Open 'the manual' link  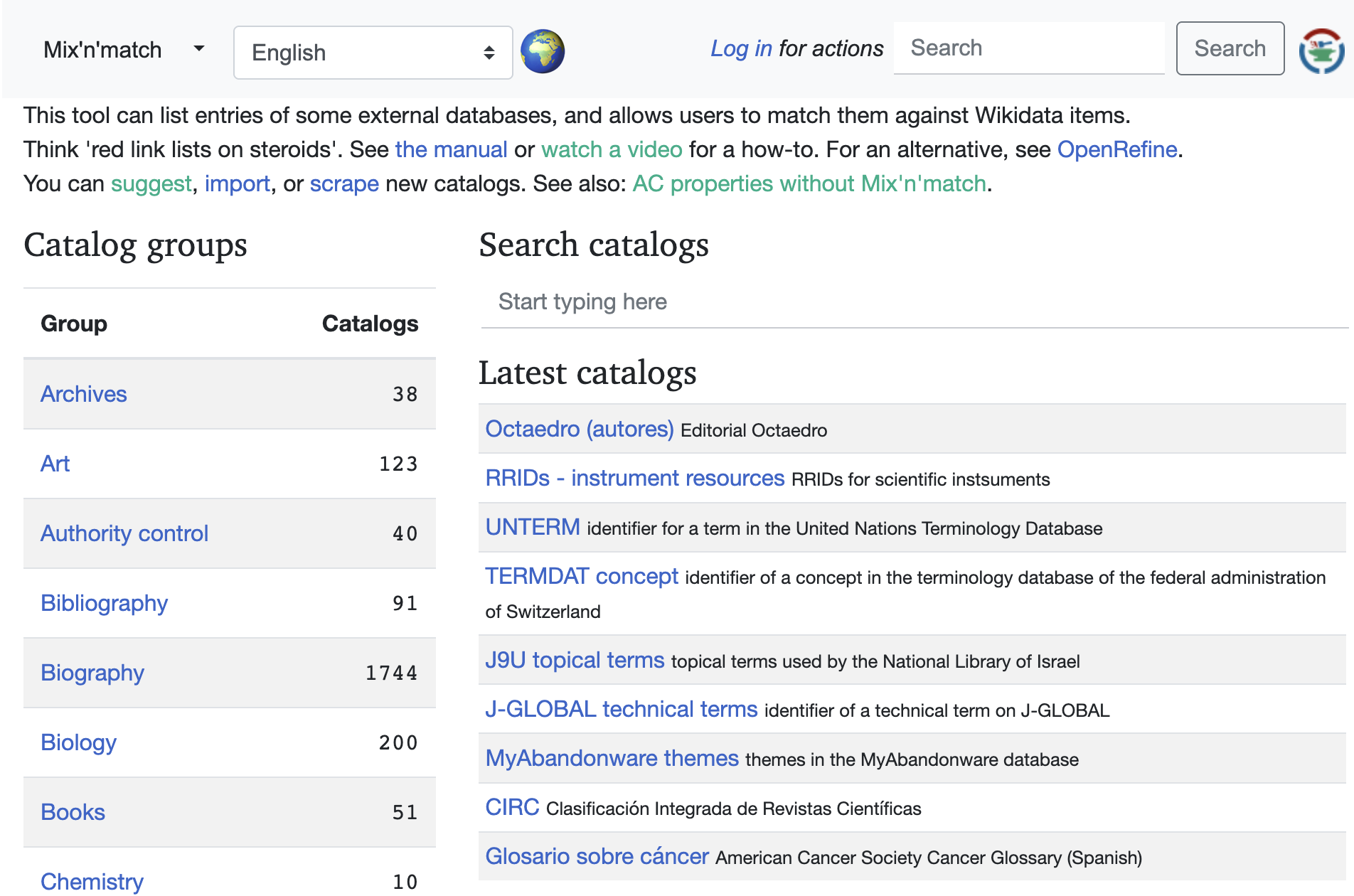tap(451, 149)
